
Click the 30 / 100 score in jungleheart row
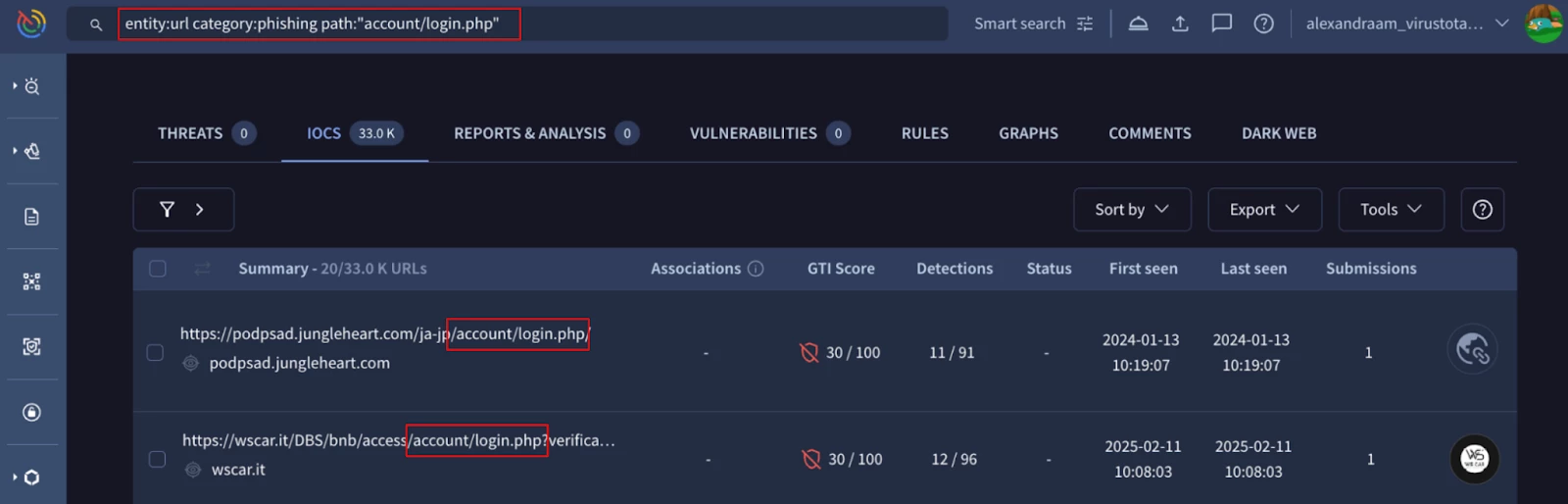coord(853,352)
